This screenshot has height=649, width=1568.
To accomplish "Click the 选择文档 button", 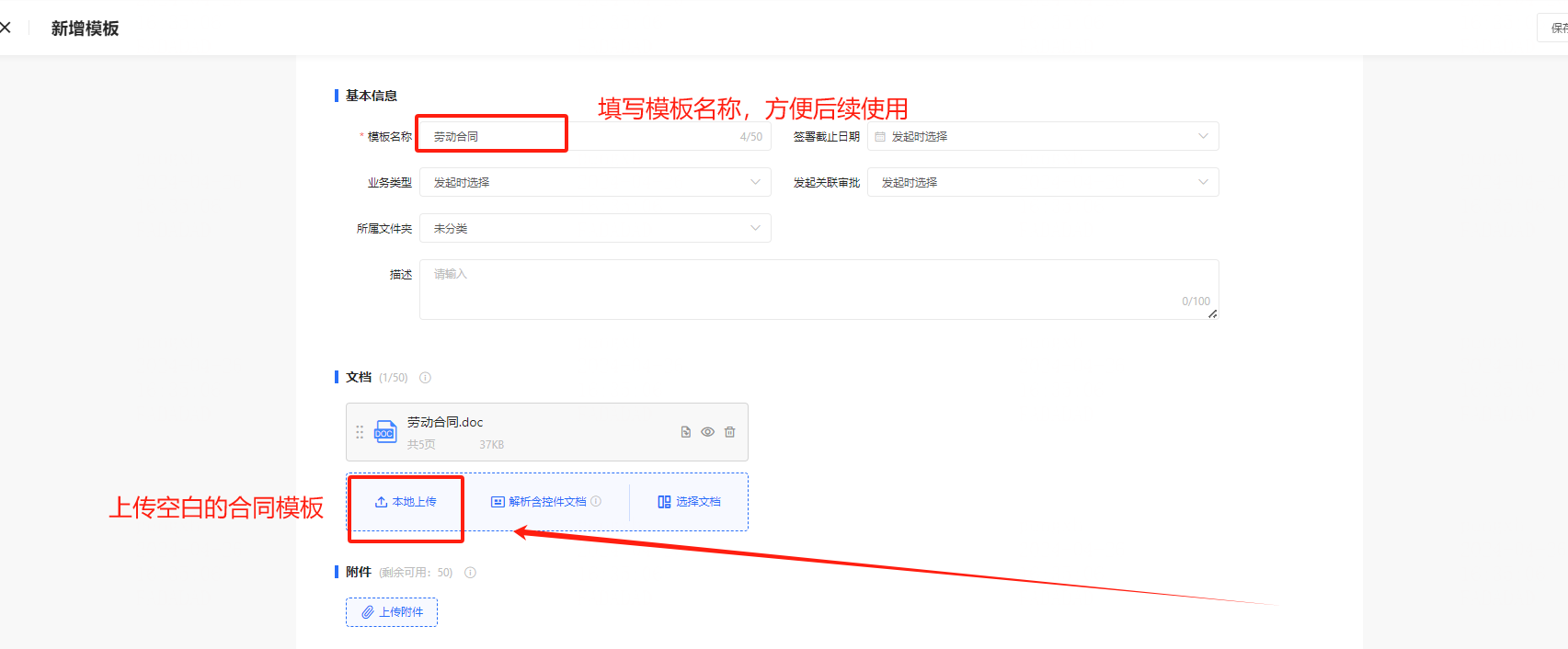I will point(689,502).
